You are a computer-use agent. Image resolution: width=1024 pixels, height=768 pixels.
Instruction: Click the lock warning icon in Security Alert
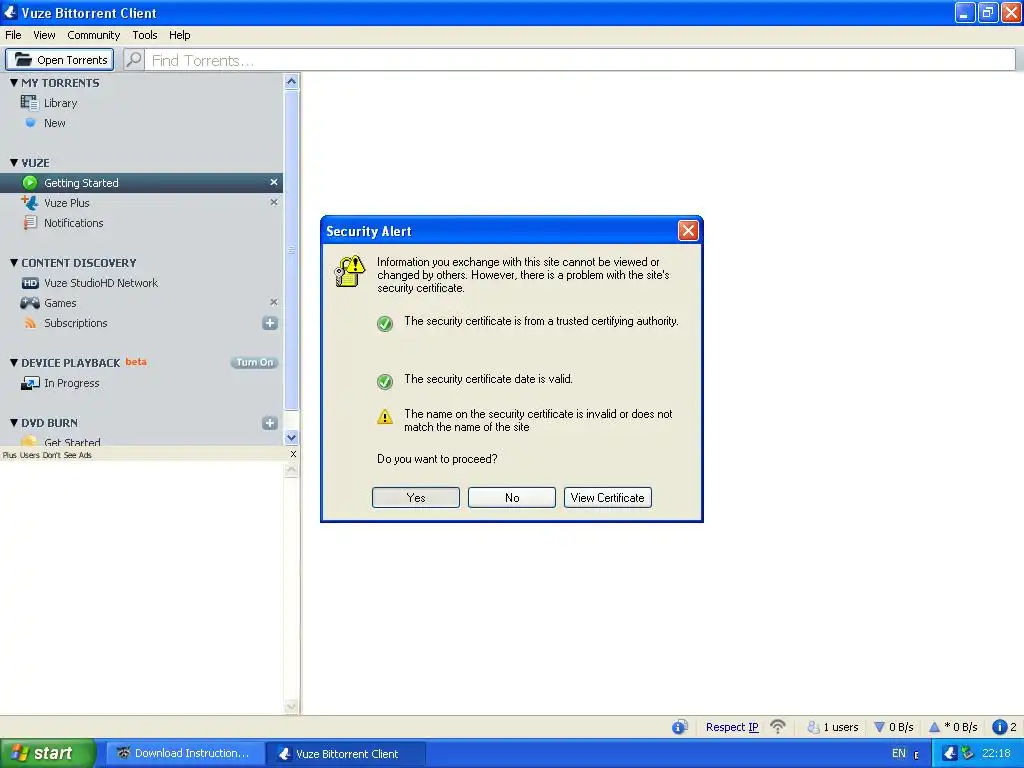click(x=349, y=271)
